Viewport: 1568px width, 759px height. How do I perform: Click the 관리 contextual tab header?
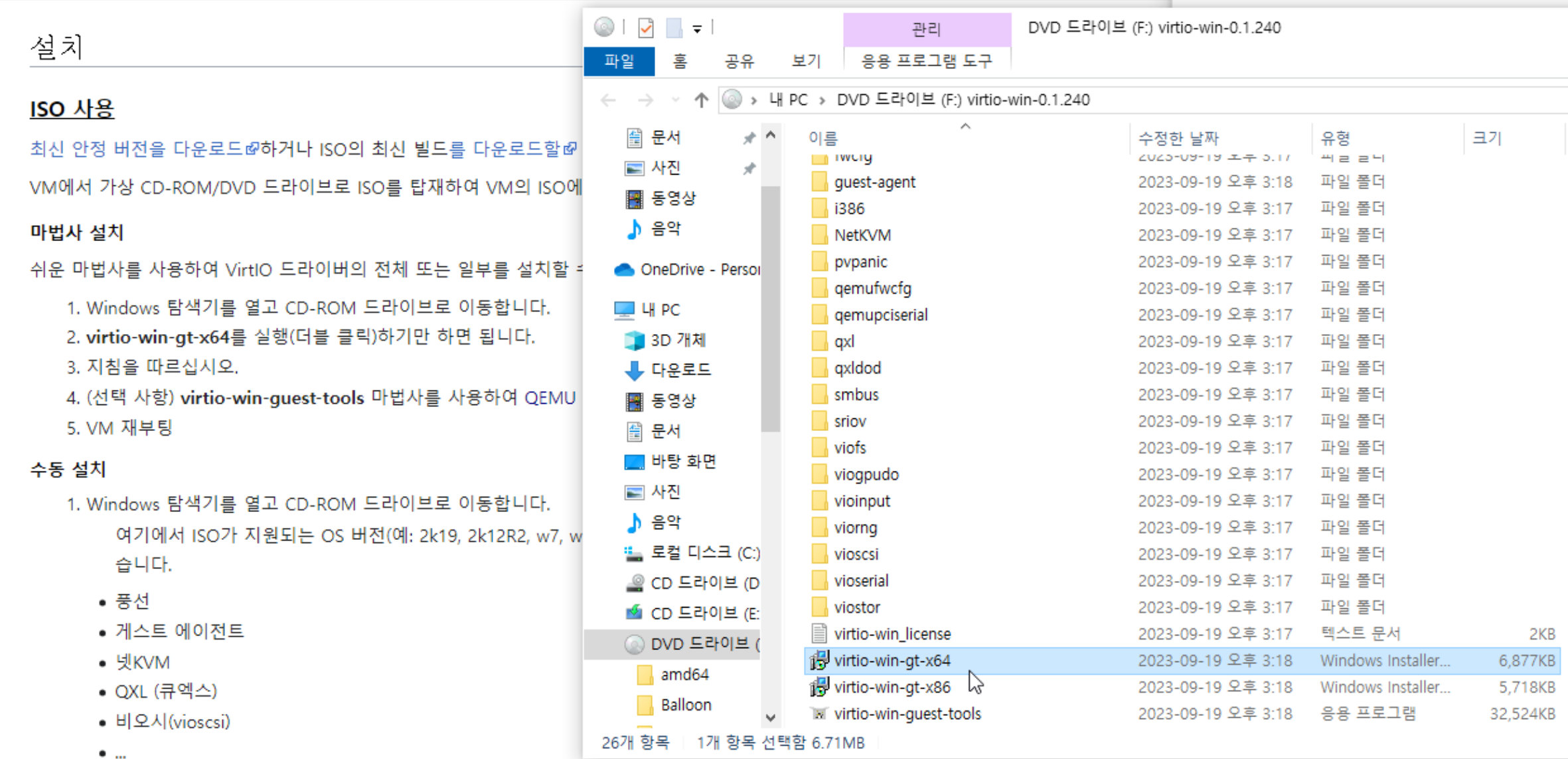(x=927, y=29)
